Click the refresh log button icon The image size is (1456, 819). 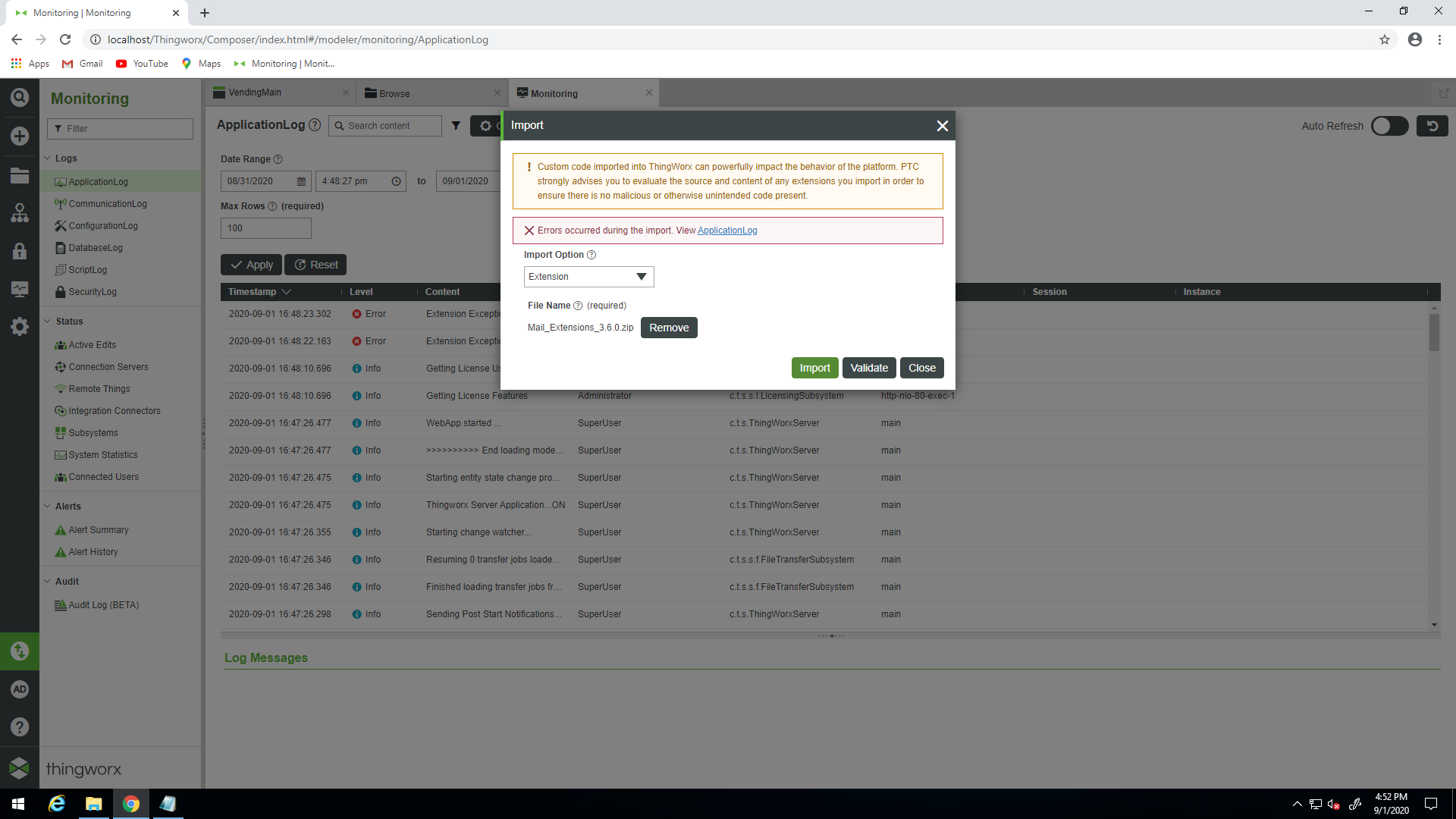click(x=1432, y=126)
